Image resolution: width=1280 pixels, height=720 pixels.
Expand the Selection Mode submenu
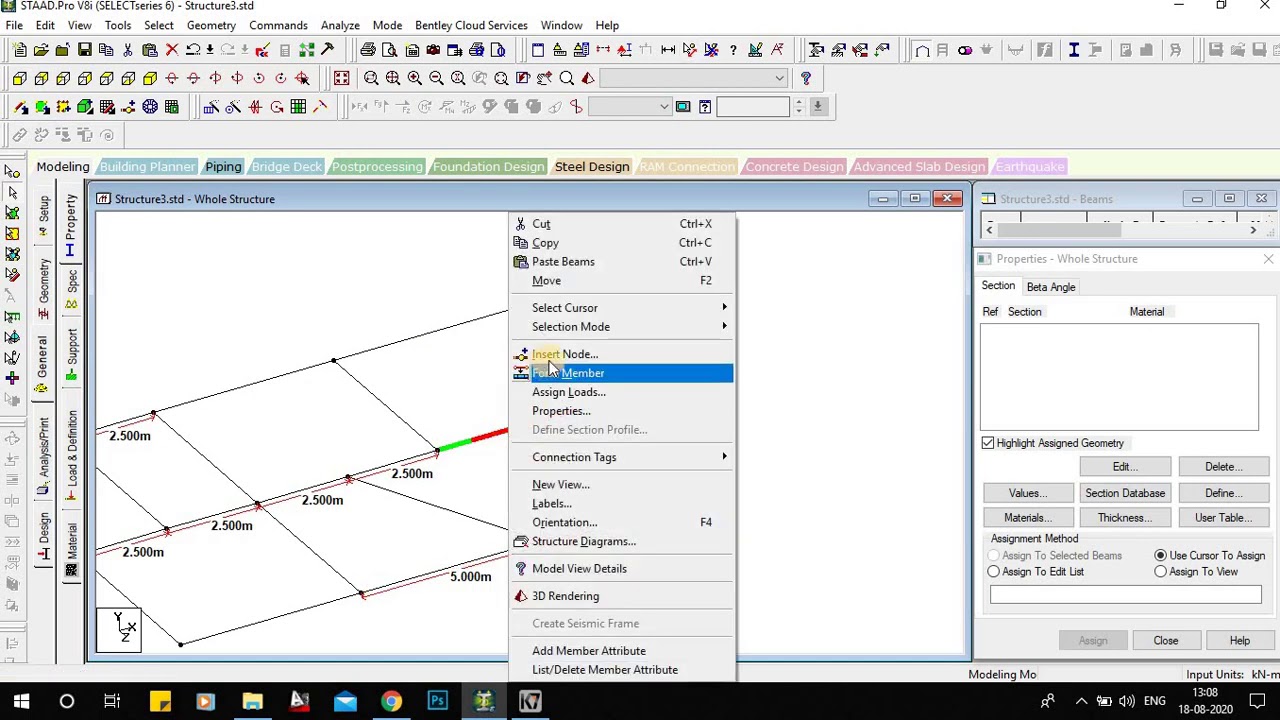point(622,327)
